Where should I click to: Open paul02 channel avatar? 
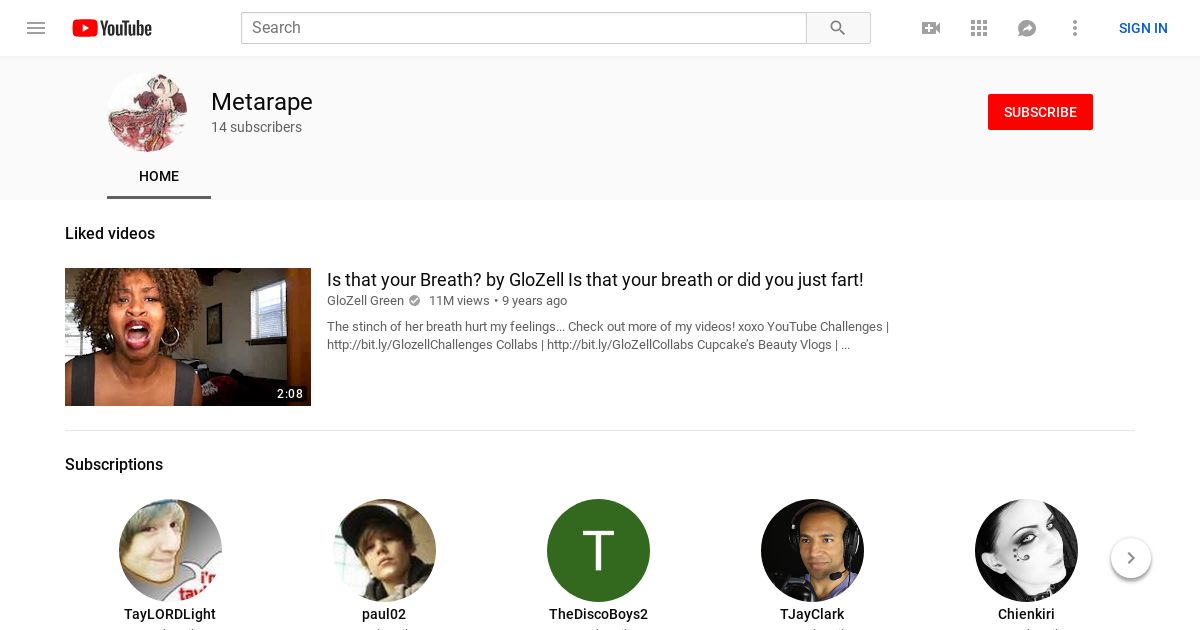[384, 550]
